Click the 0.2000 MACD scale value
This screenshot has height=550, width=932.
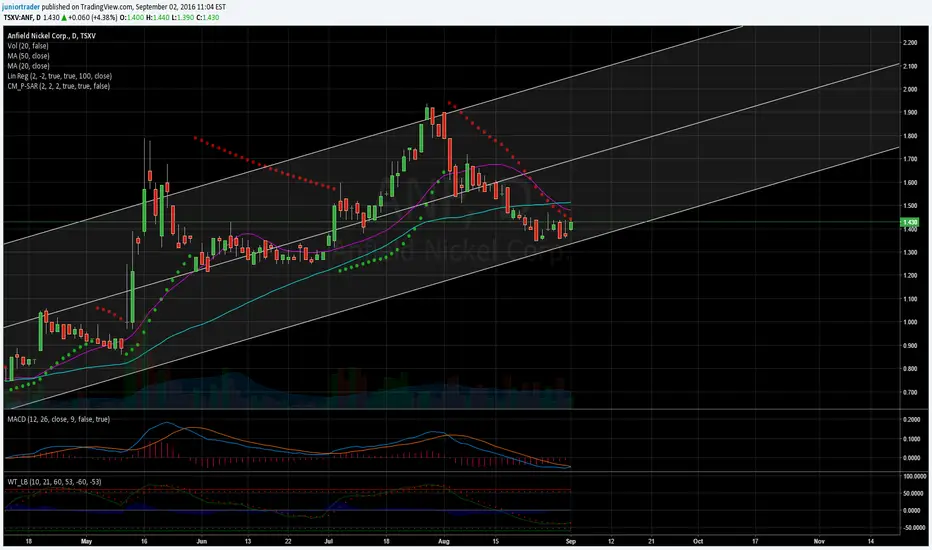coord(911,419)
